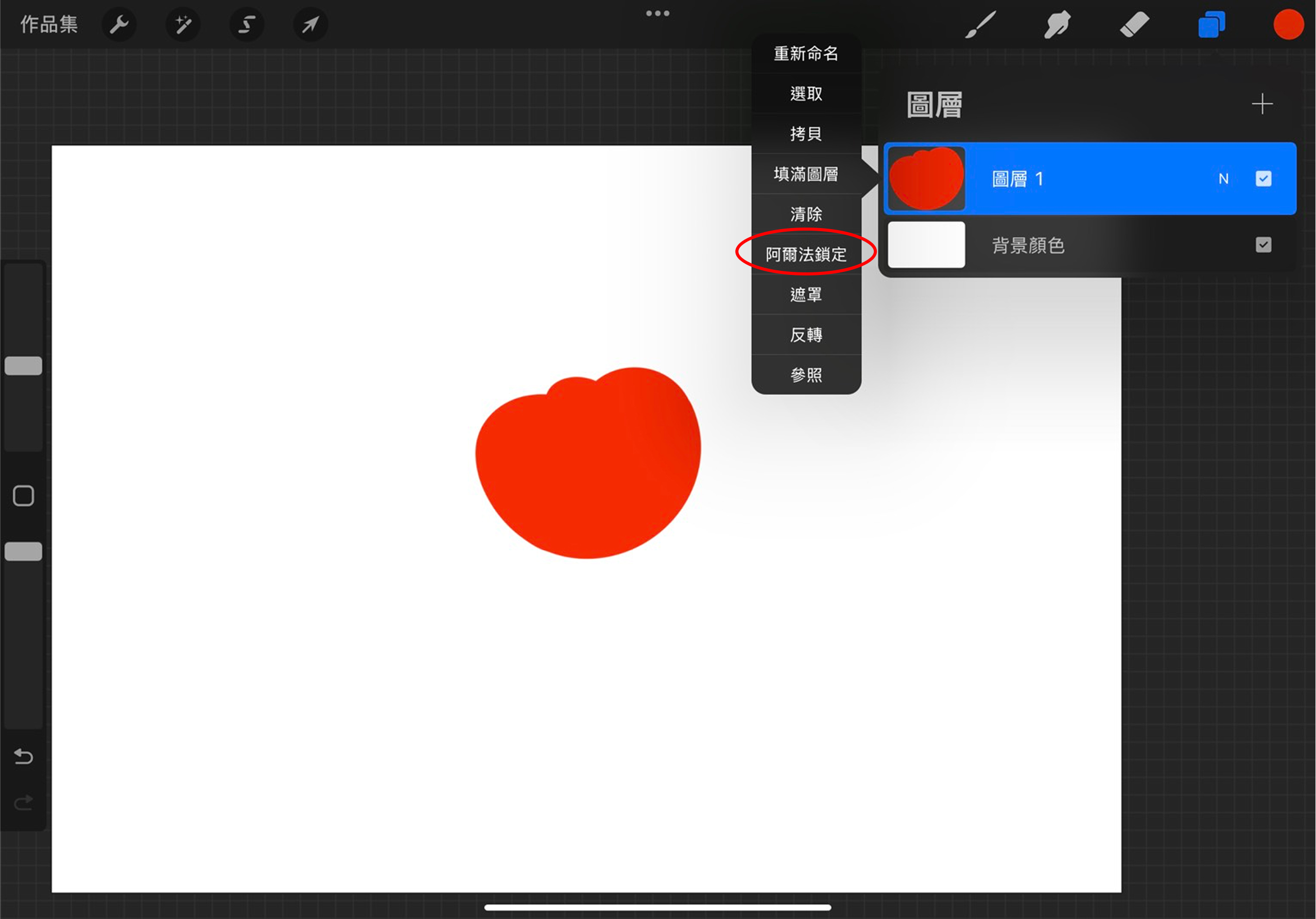
Task: Click the undo arrow in sidebar
Action: point(24,757)
